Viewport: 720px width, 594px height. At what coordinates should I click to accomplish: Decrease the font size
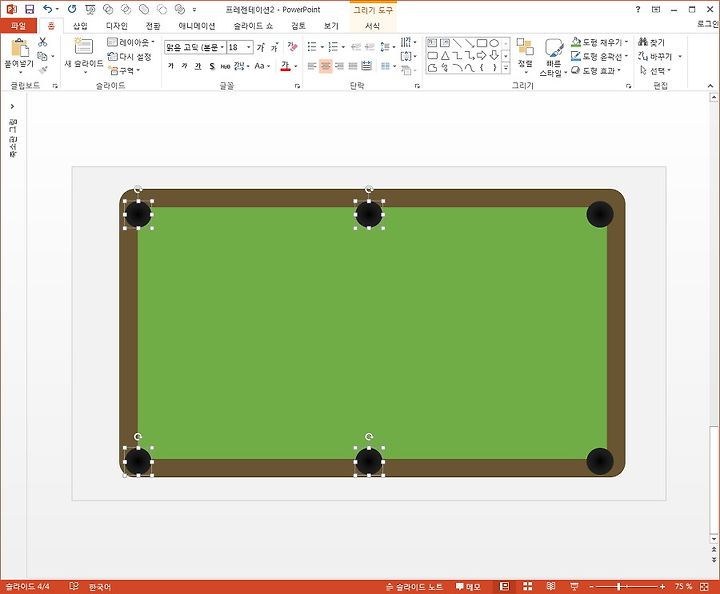pyautogui.click(x=275, y=47)
